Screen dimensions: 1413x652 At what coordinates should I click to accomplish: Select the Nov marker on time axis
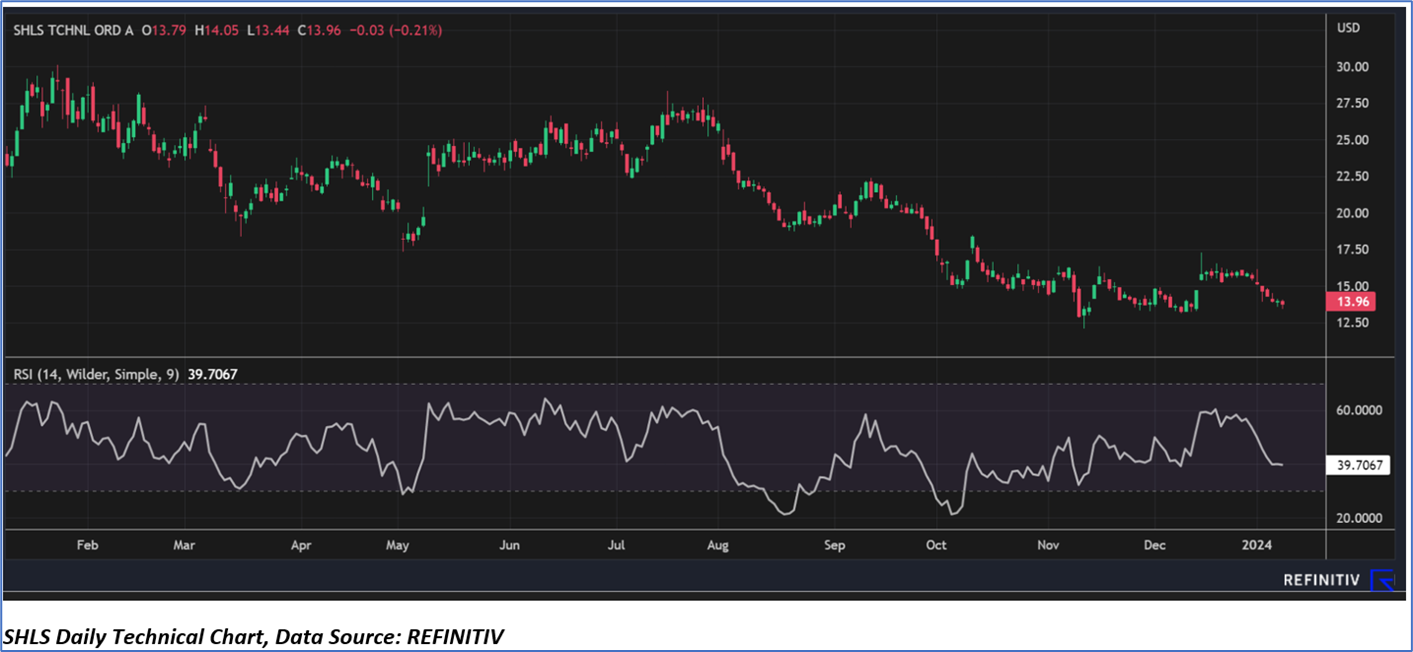(x=1047, y=546)
